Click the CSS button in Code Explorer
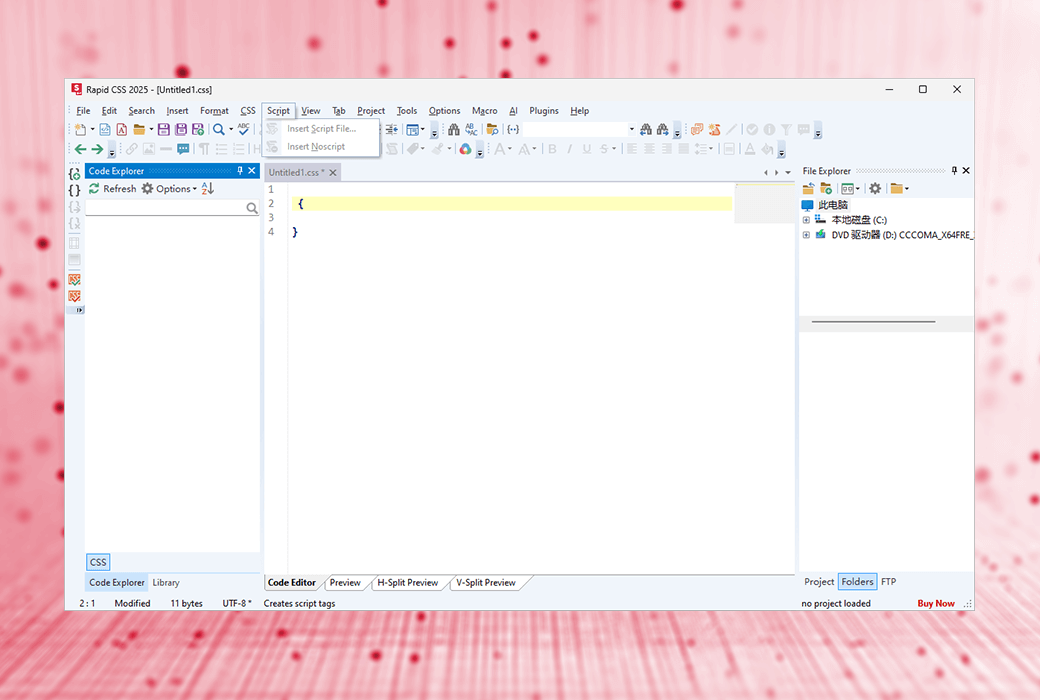 (x=98, y=562)
